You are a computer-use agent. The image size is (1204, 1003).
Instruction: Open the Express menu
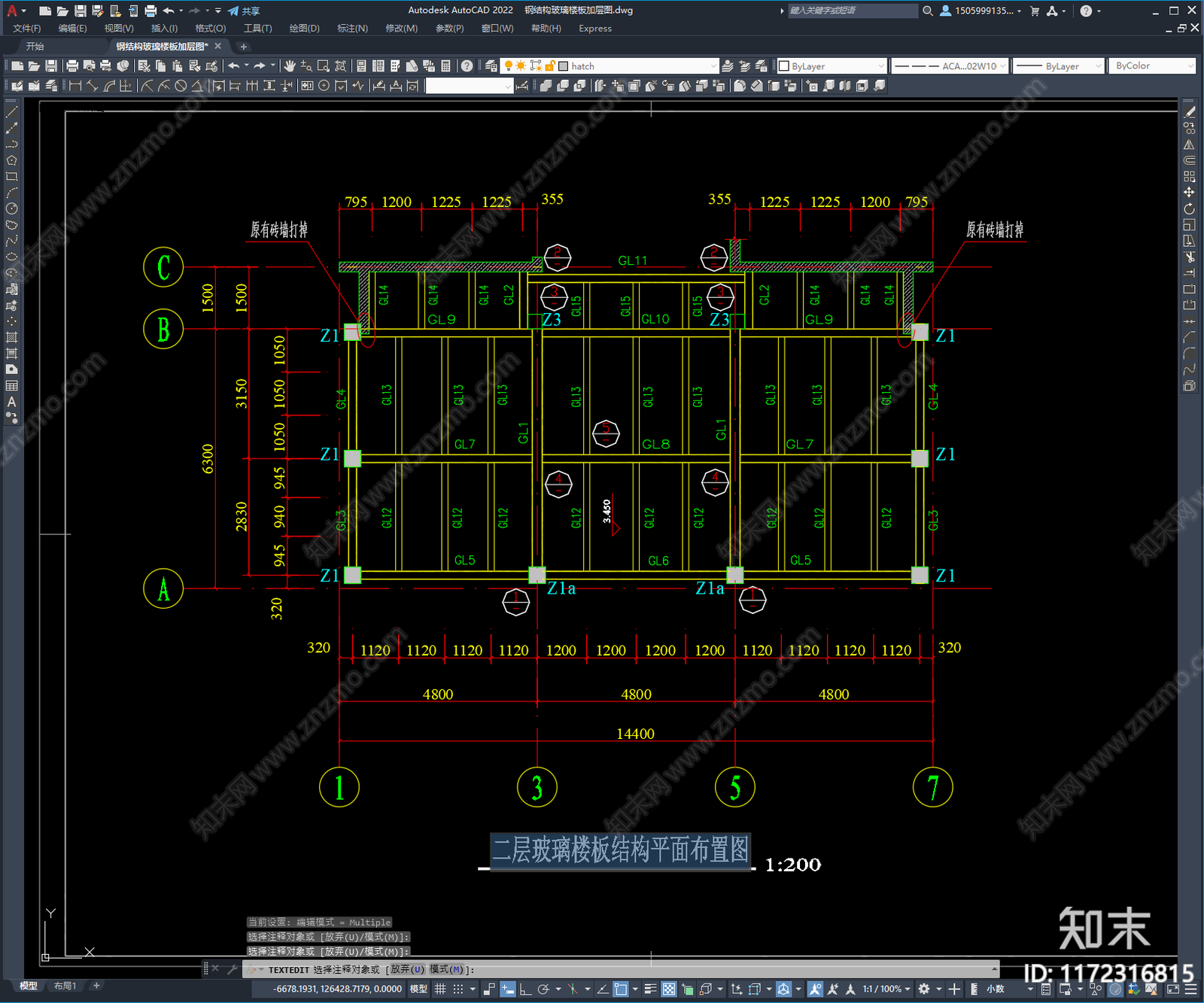[595, 29]
